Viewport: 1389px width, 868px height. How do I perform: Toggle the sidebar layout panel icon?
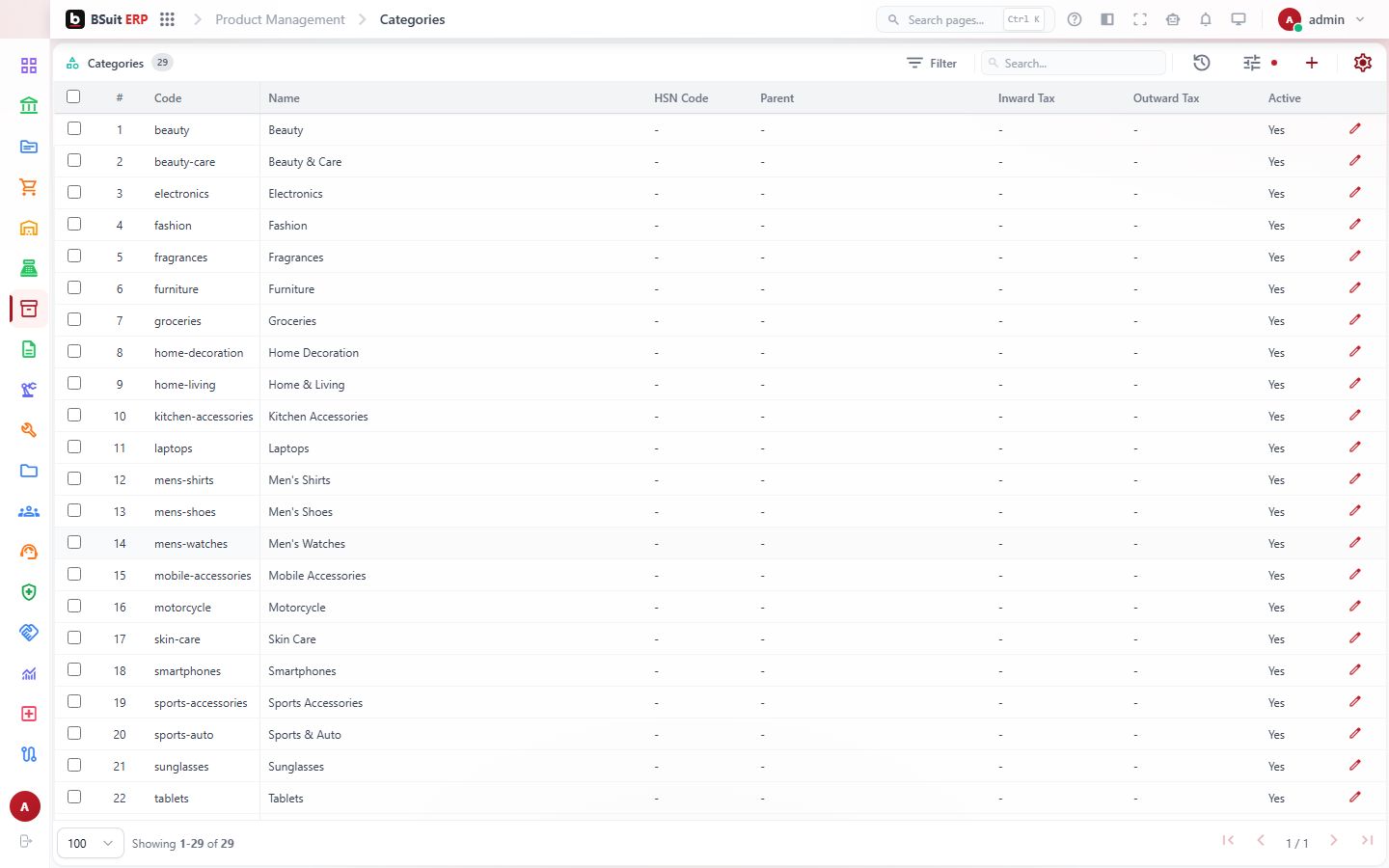(1107, 19)
